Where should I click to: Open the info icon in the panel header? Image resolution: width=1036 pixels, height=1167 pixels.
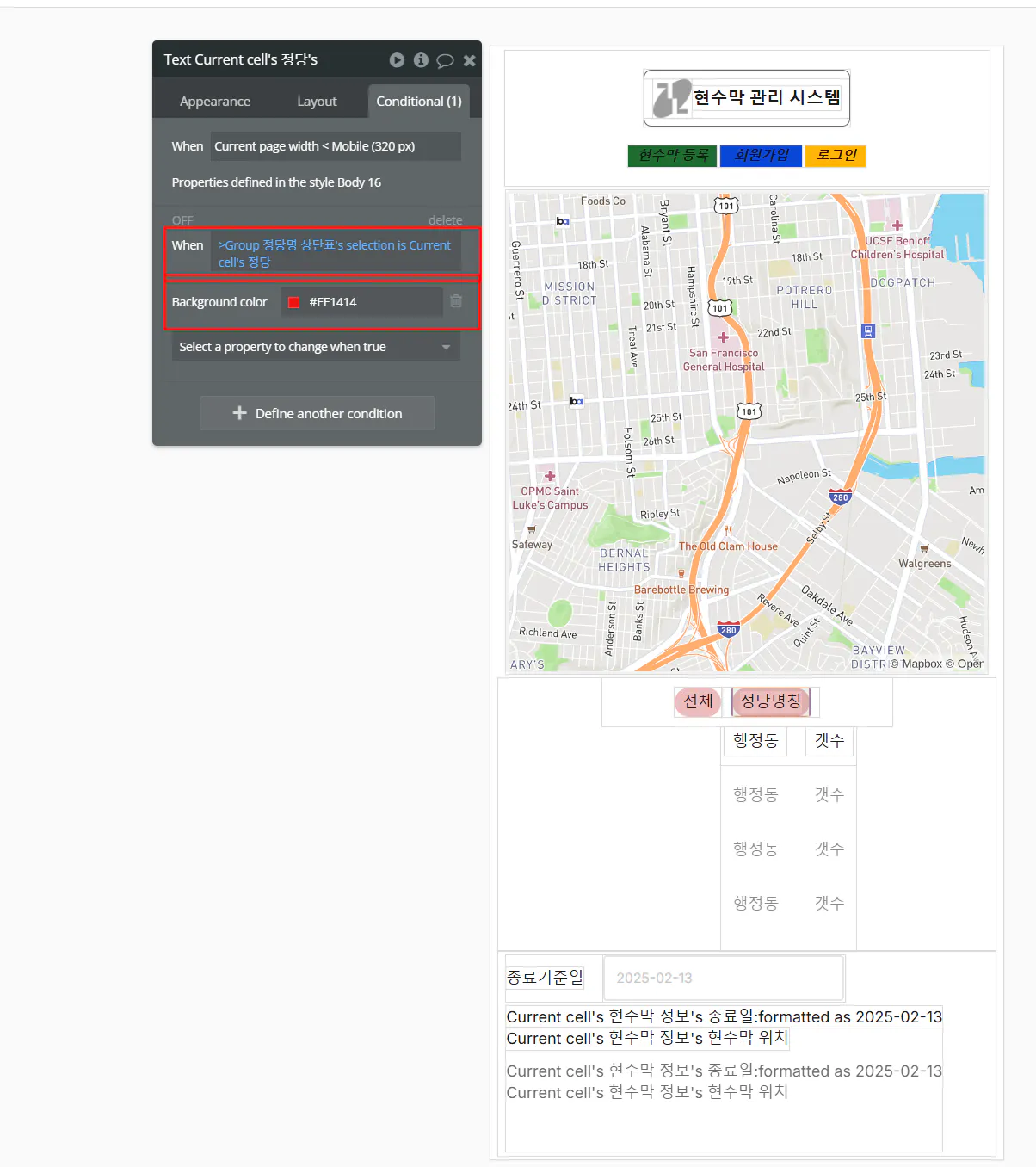click(x=421, y=59)
